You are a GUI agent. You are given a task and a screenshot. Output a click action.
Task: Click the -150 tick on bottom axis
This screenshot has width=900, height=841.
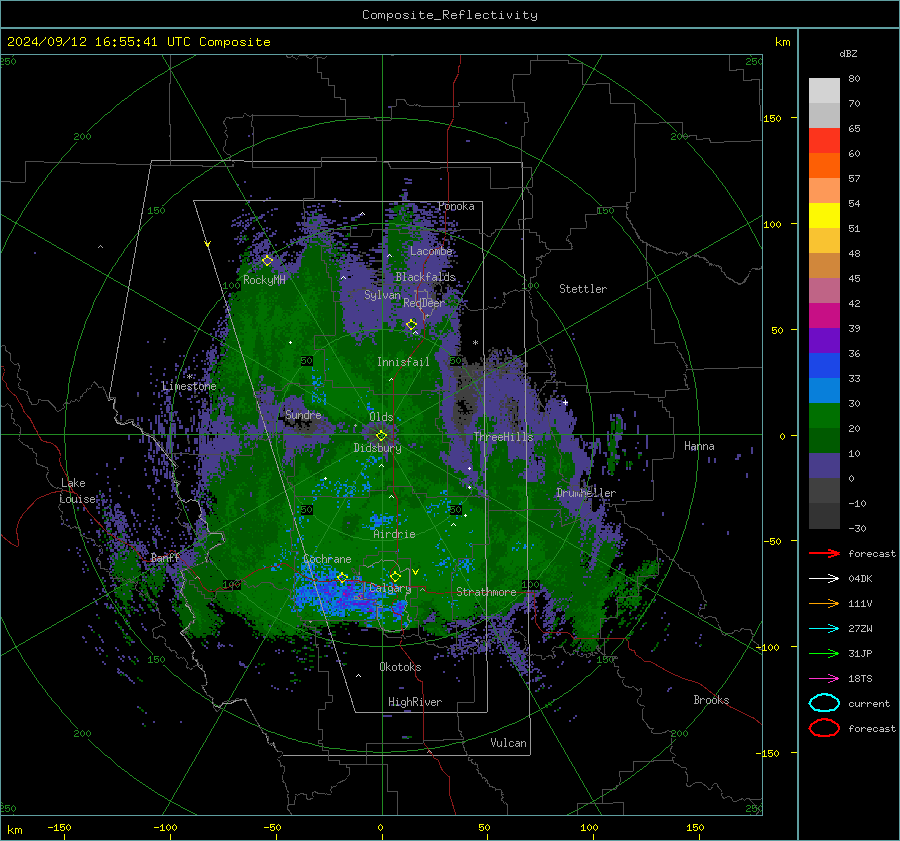(x=59, y=827)
